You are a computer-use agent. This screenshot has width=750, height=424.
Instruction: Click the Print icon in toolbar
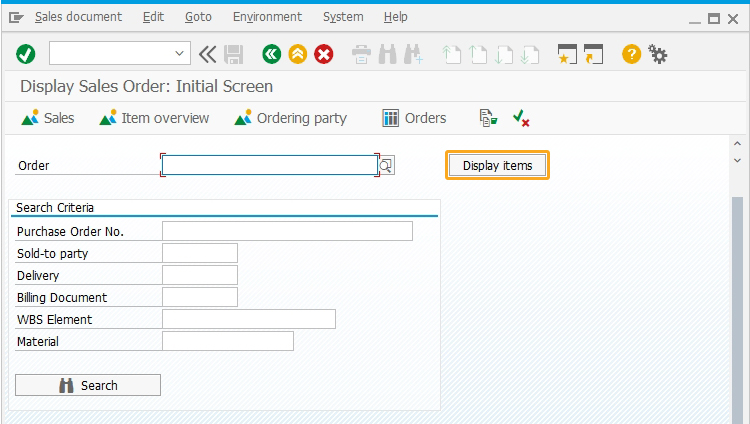click(x=361, y=54)
